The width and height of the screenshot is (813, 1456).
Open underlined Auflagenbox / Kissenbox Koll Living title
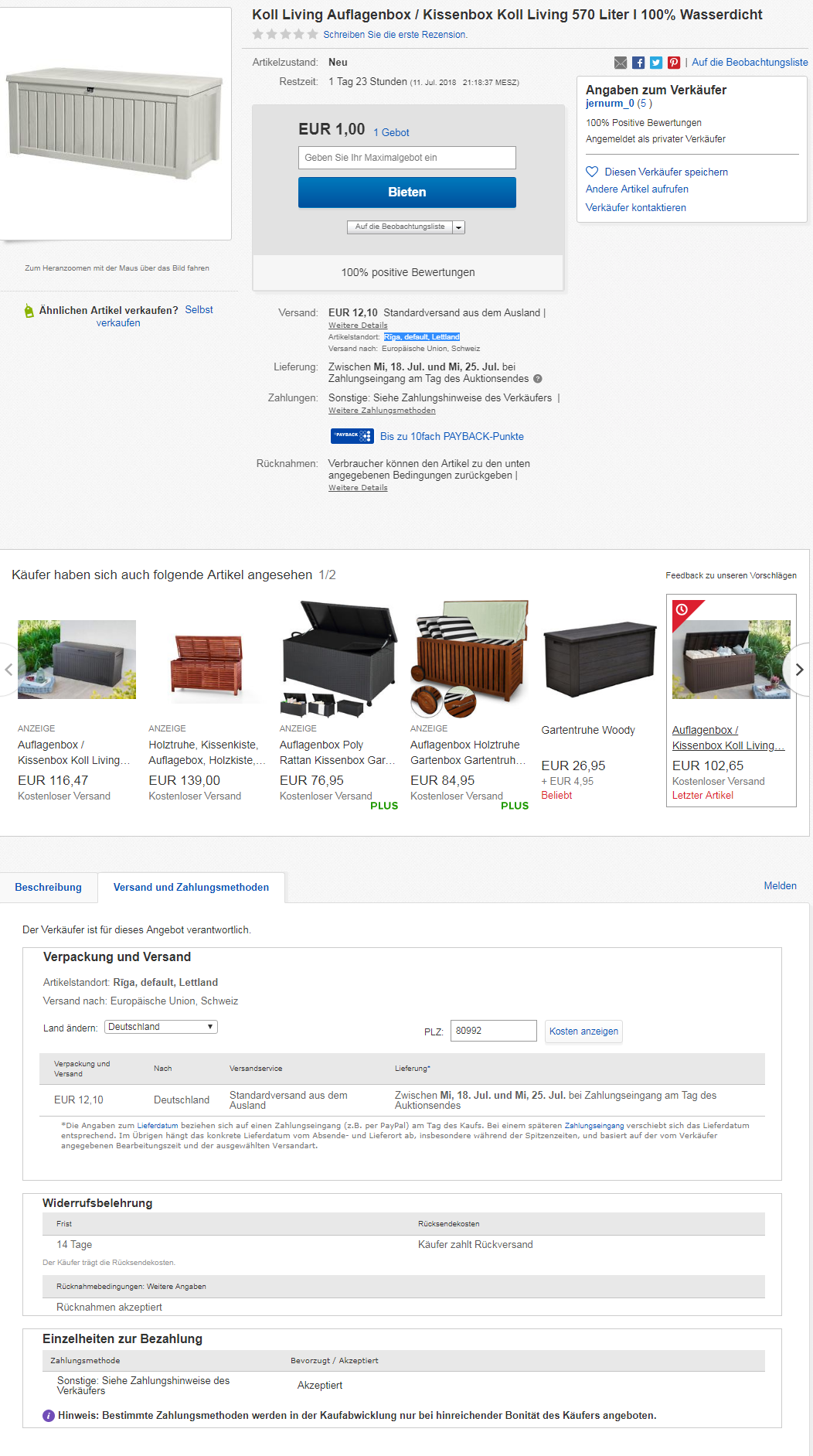(729, 738)
